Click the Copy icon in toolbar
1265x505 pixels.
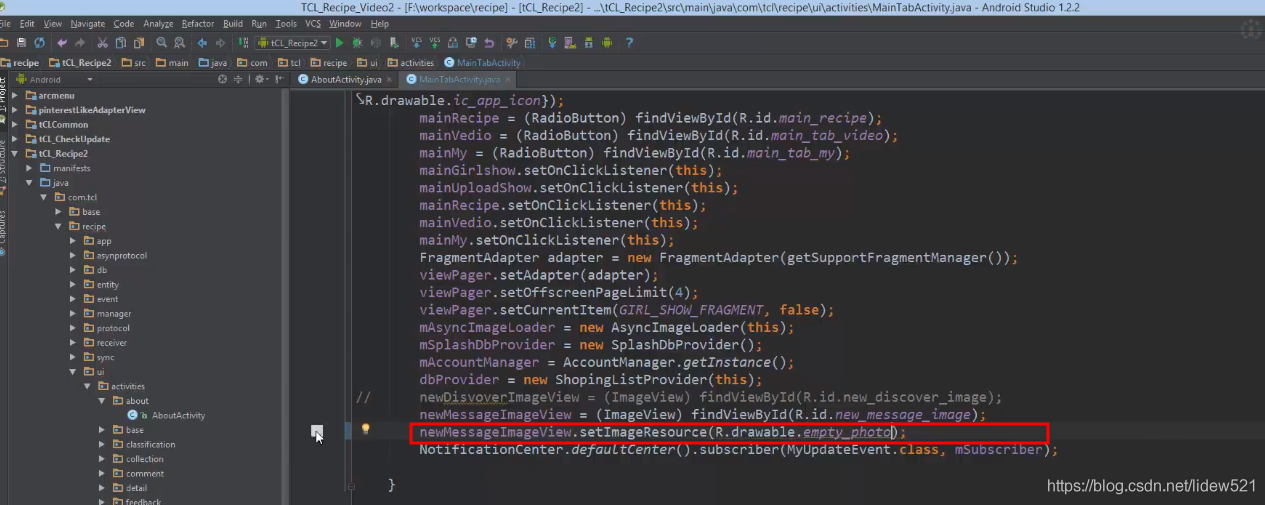[120, 43]
